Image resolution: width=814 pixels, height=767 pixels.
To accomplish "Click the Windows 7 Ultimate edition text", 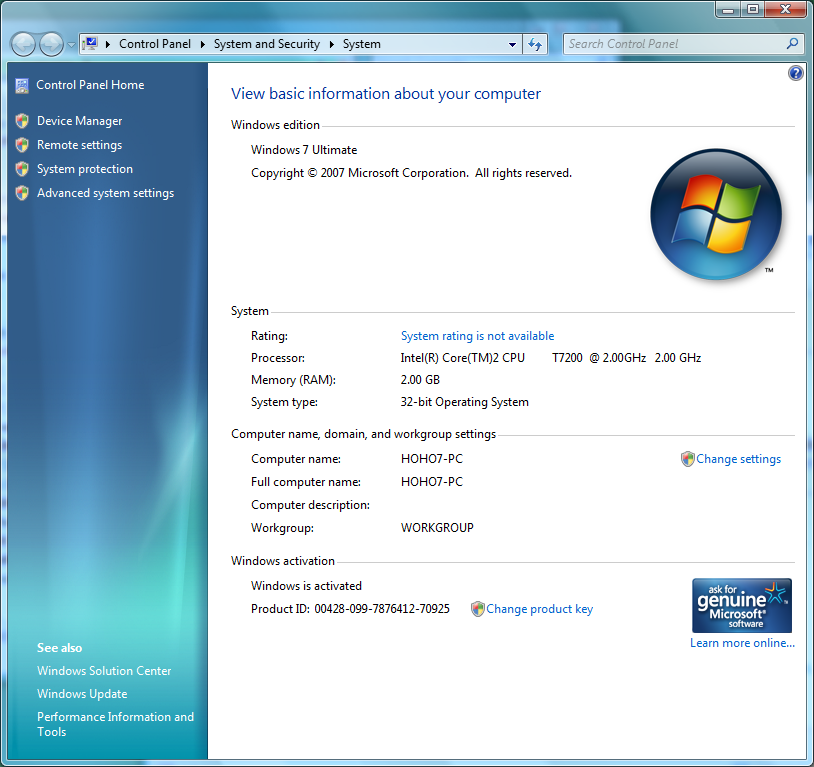I will click(x=304, y=150).
